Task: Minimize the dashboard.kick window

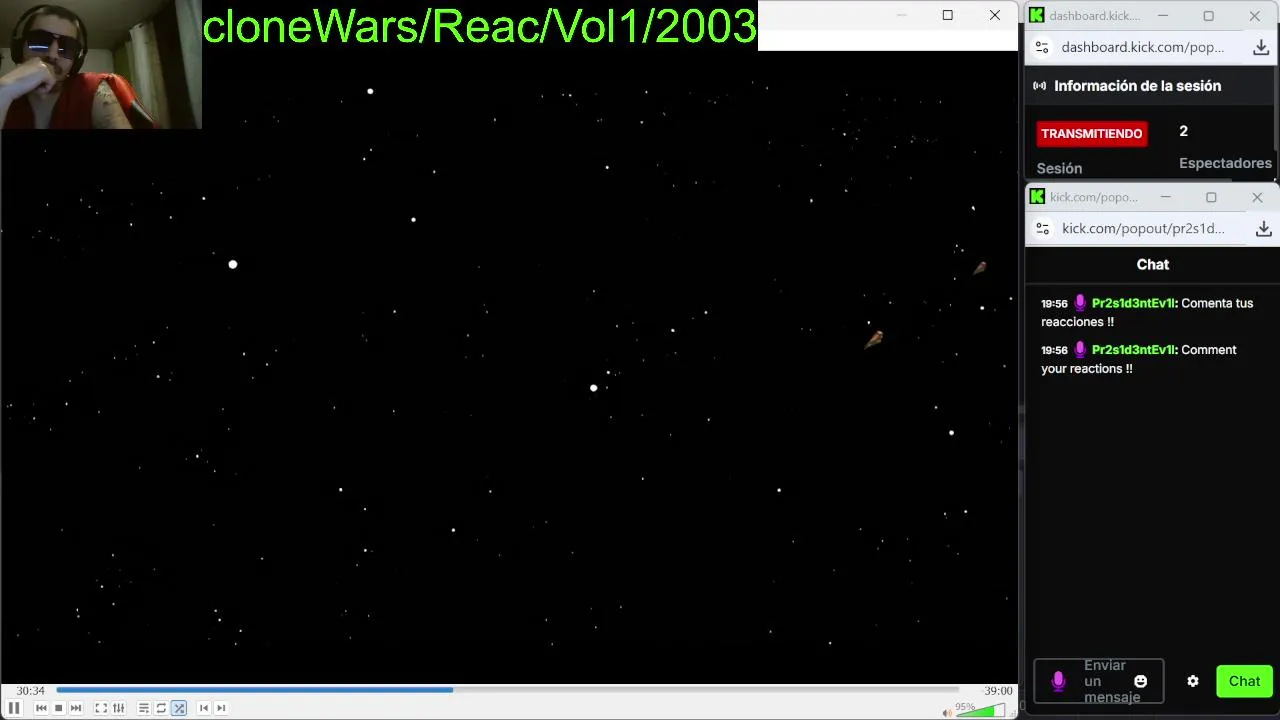Action: pos(1163,16)
